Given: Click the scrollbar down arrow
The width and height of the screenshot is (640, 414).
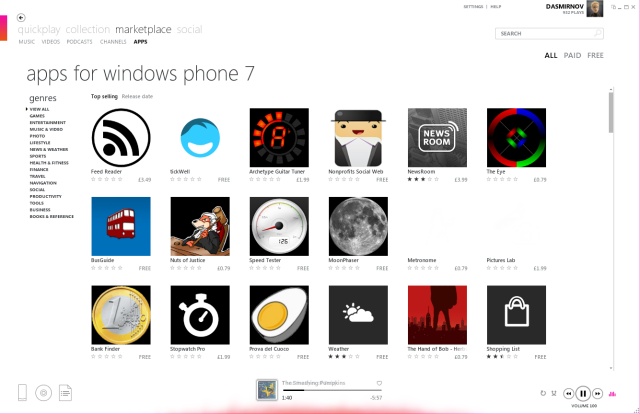Looking at the screenshot, I should click(x=611, y=368).
